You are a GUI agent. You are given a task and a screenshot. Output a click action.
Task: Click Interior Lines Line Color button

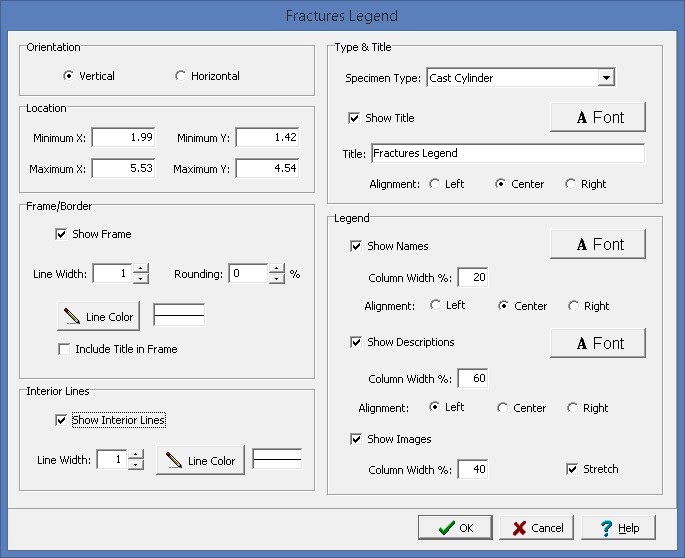click(200, 460)
